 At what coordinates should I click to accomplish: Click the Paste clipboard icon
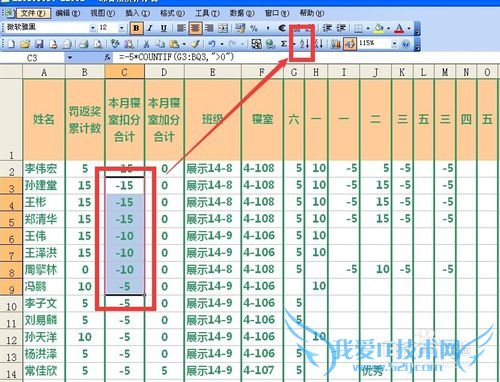[x=174, y=44]
